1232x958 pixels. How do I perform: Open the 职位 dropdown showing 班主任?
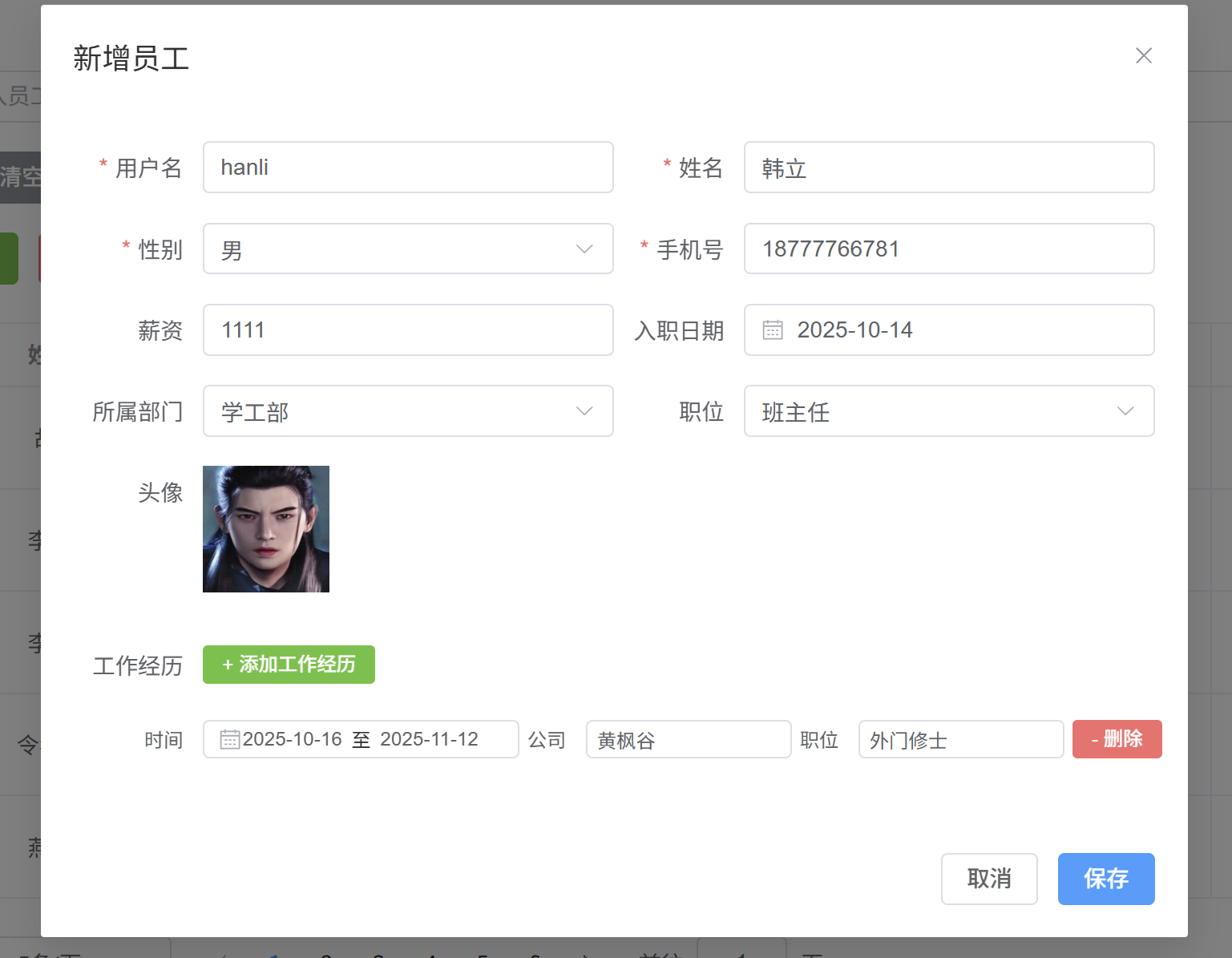pos(948,411)
